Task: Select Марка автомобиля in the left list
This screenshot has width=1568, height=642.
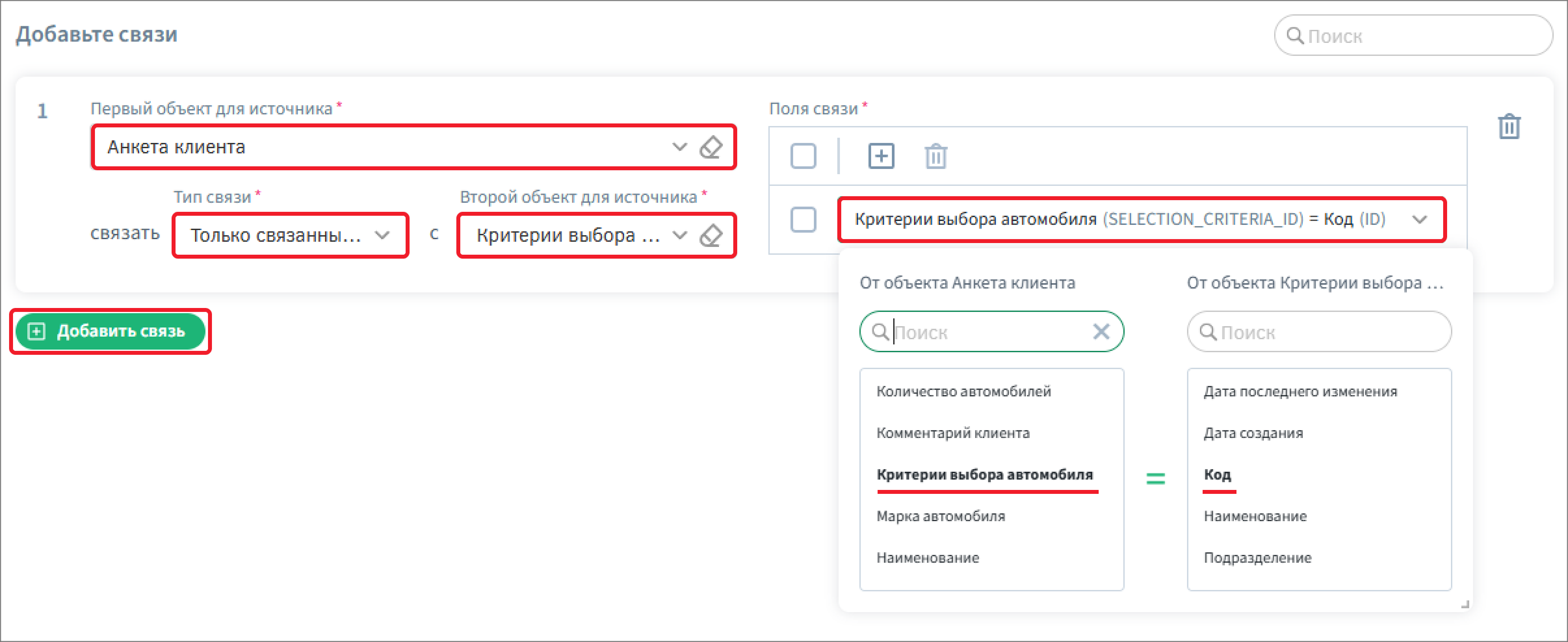Action: tap(940, 517)
